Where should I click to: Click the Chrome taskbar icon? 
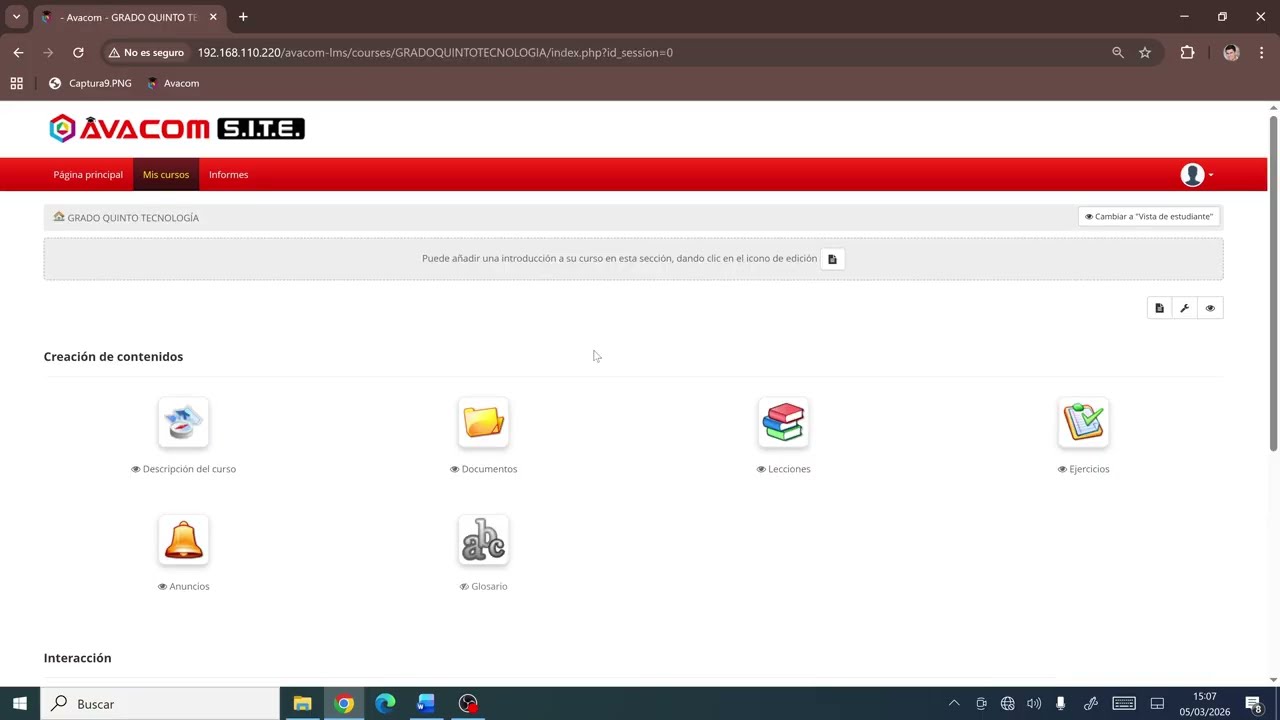click(x=344, y=704)
